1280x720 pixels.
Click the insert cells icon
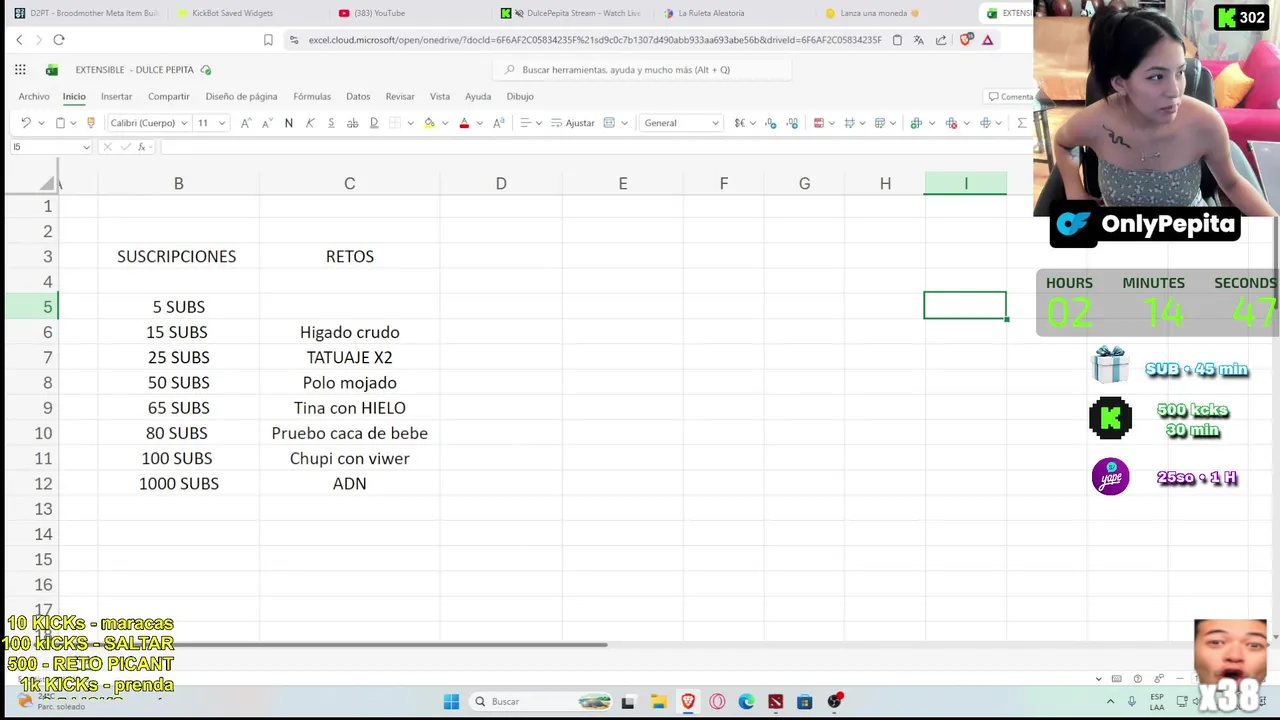(916, 123)
